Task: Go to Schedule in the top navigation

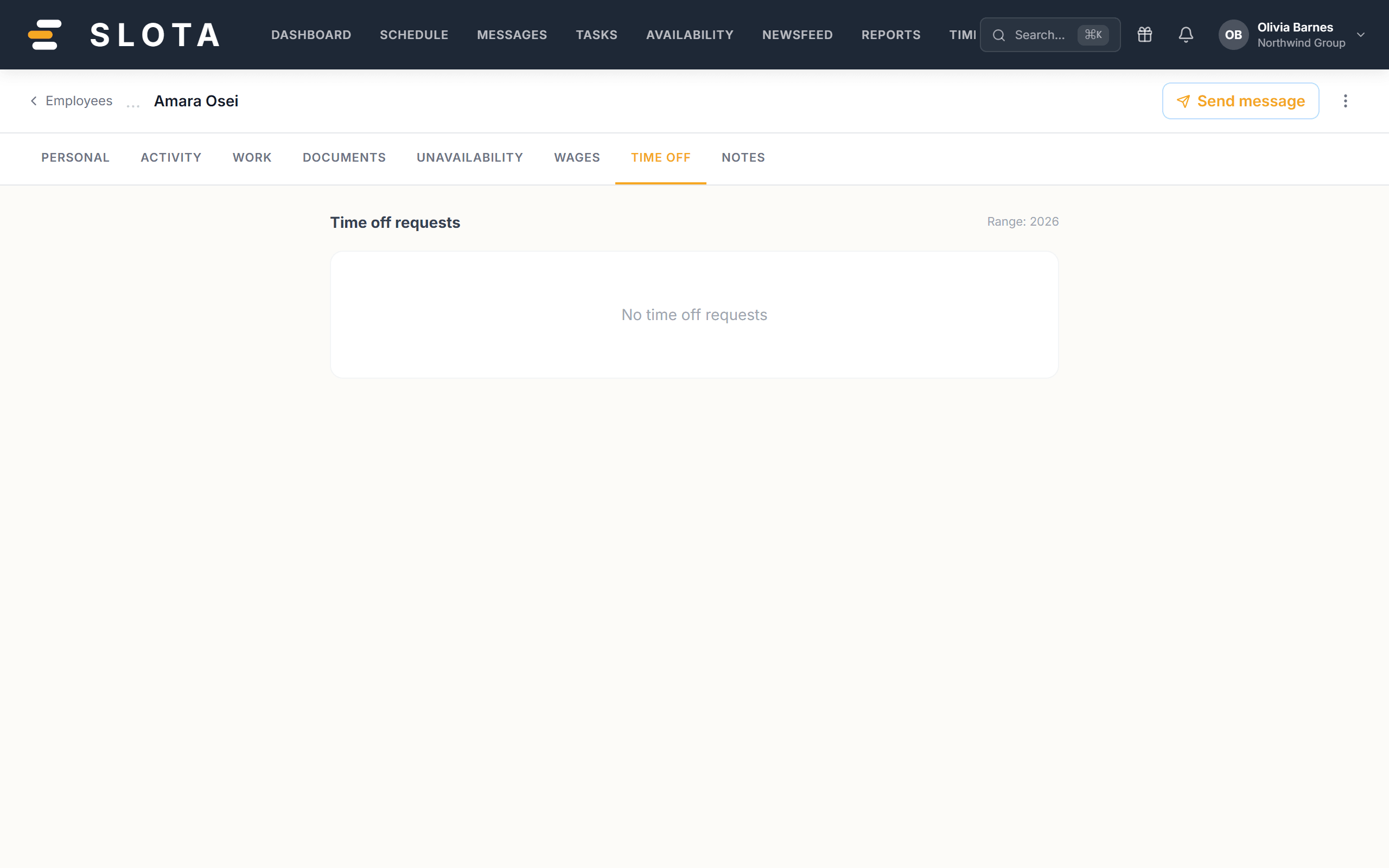Action: [414, 34]
